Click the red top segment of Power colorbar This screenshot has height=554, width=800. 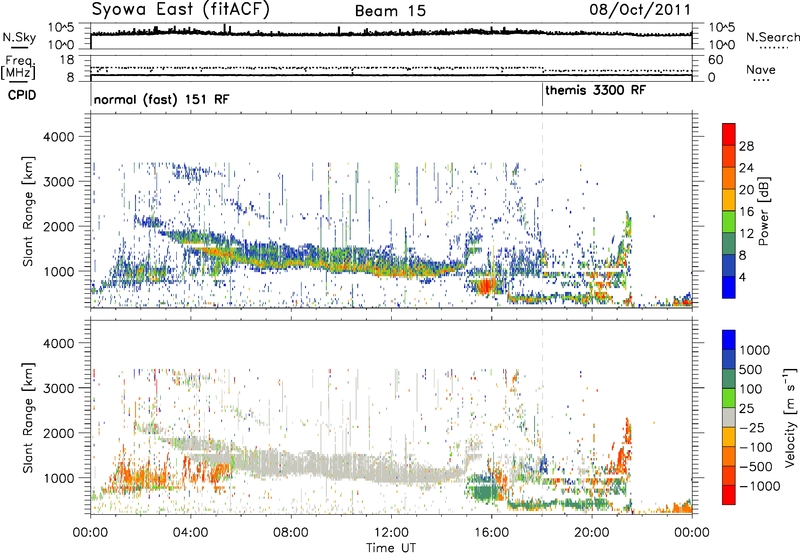(x=729, y=134)
